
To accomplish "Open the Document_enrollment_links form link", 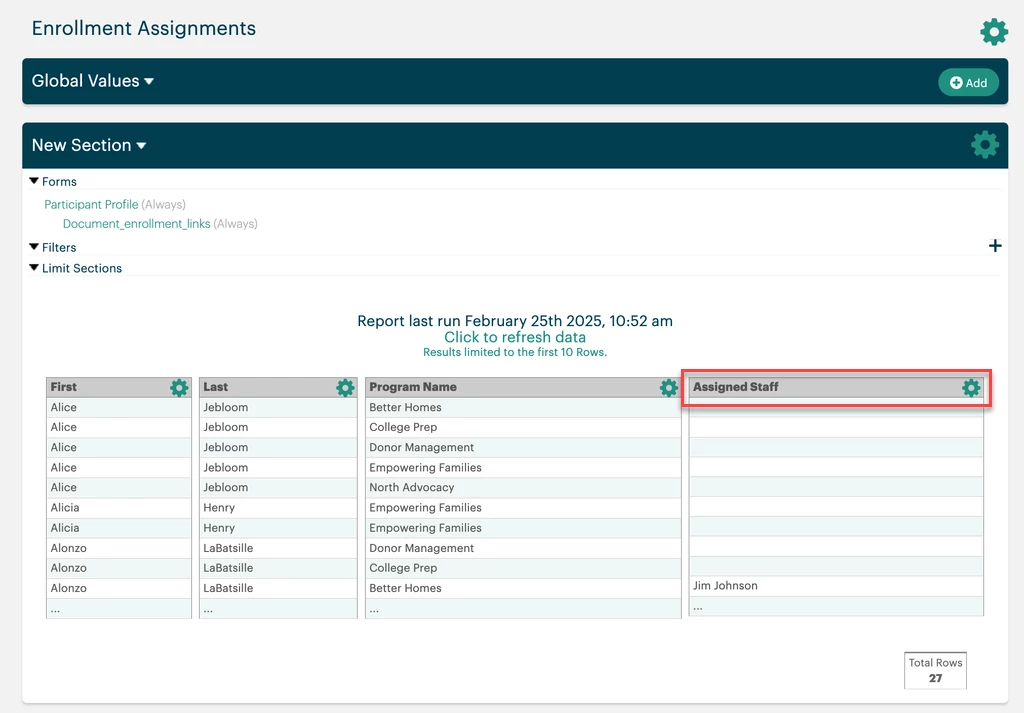I will click(136, 224).
